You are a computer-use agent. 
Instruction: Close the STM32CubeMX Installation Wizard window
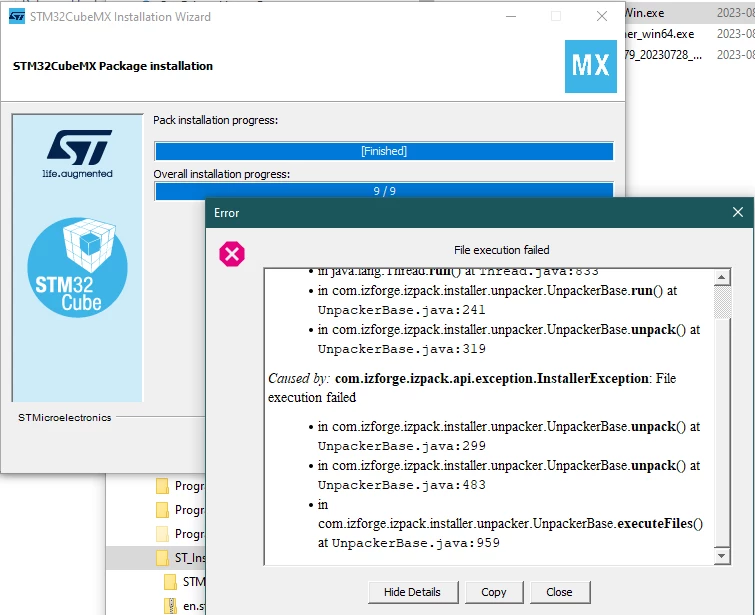[x=601, y=16]
